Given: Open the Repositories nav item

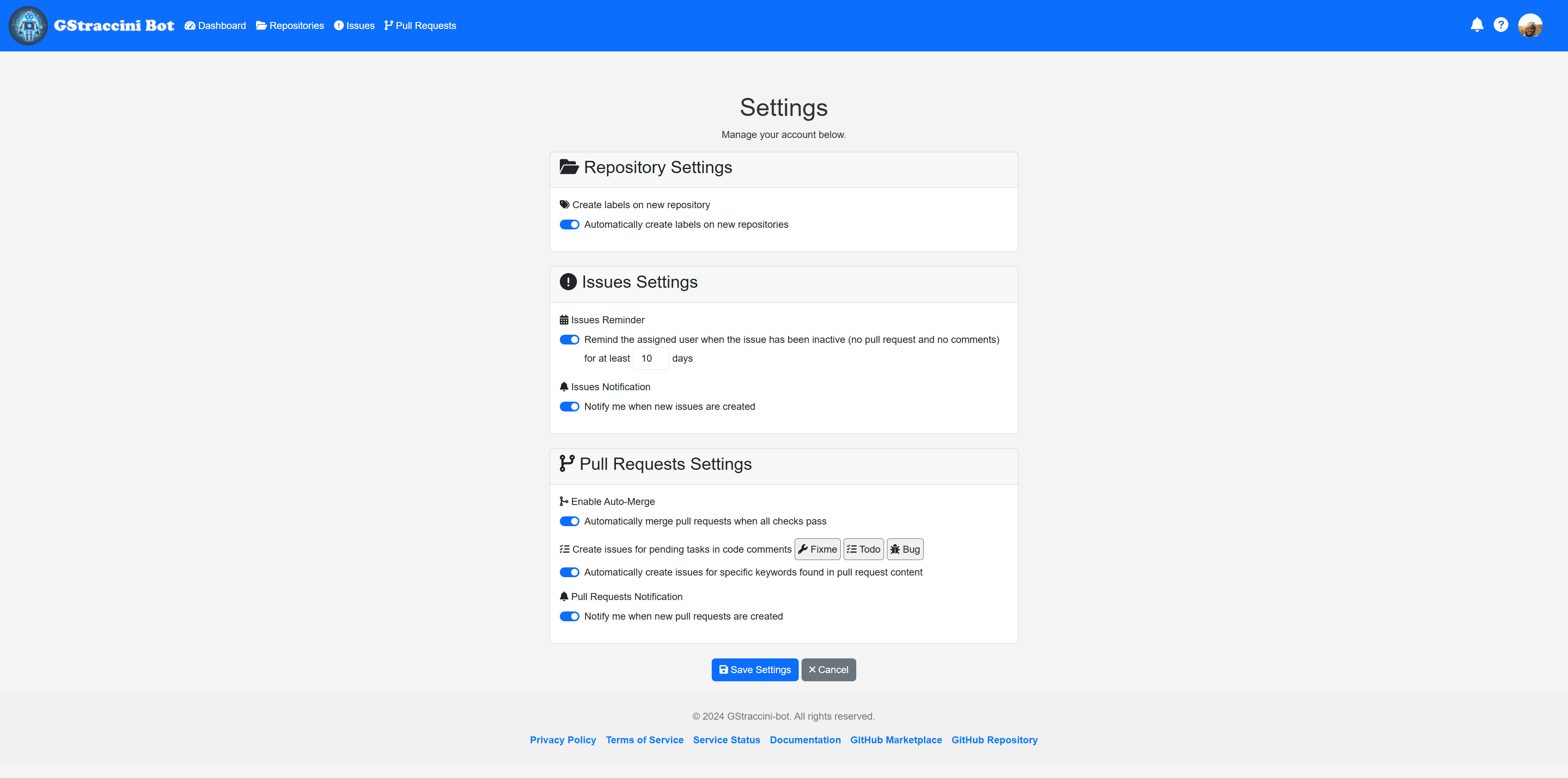Looking at the screenshot, I should click(x=290, y=26).
